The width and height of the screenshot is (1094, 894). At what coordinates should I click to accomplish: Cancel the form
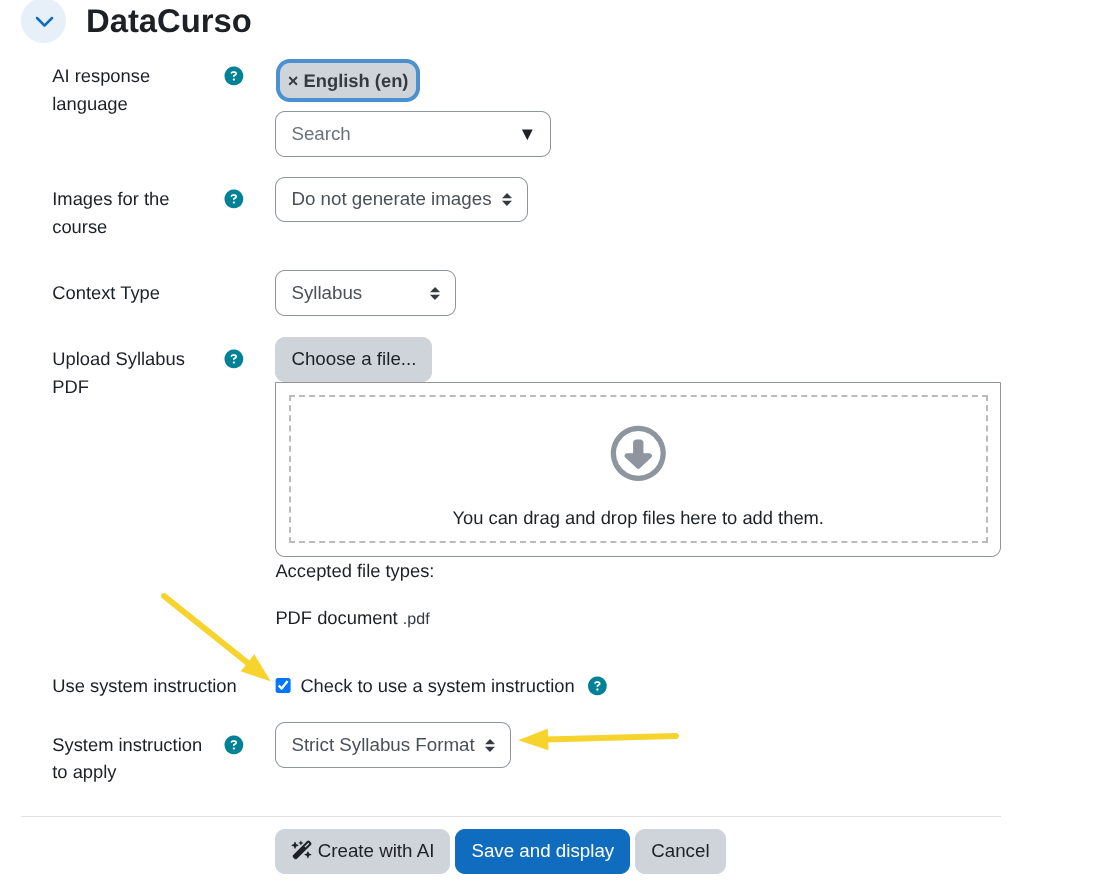point(680,851)
